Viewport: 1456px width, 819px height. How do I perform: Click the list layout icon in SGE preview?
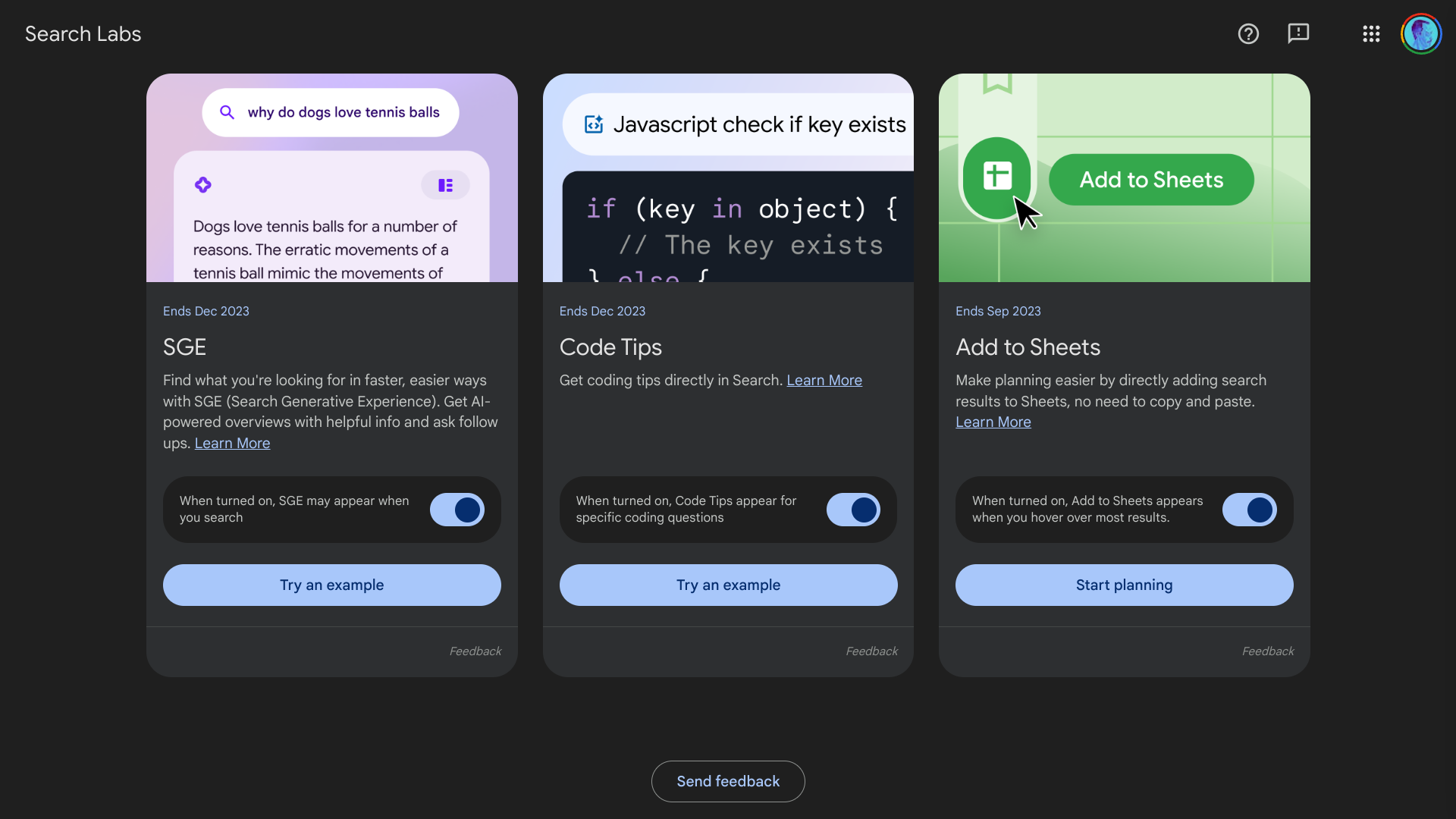pyautogui.click(x=446, y=185)
